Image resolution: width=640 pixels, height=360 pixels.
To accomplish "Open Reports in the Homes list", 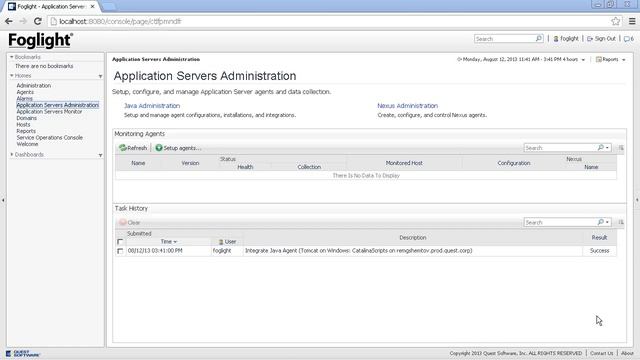I will click(x=26, y=131).
